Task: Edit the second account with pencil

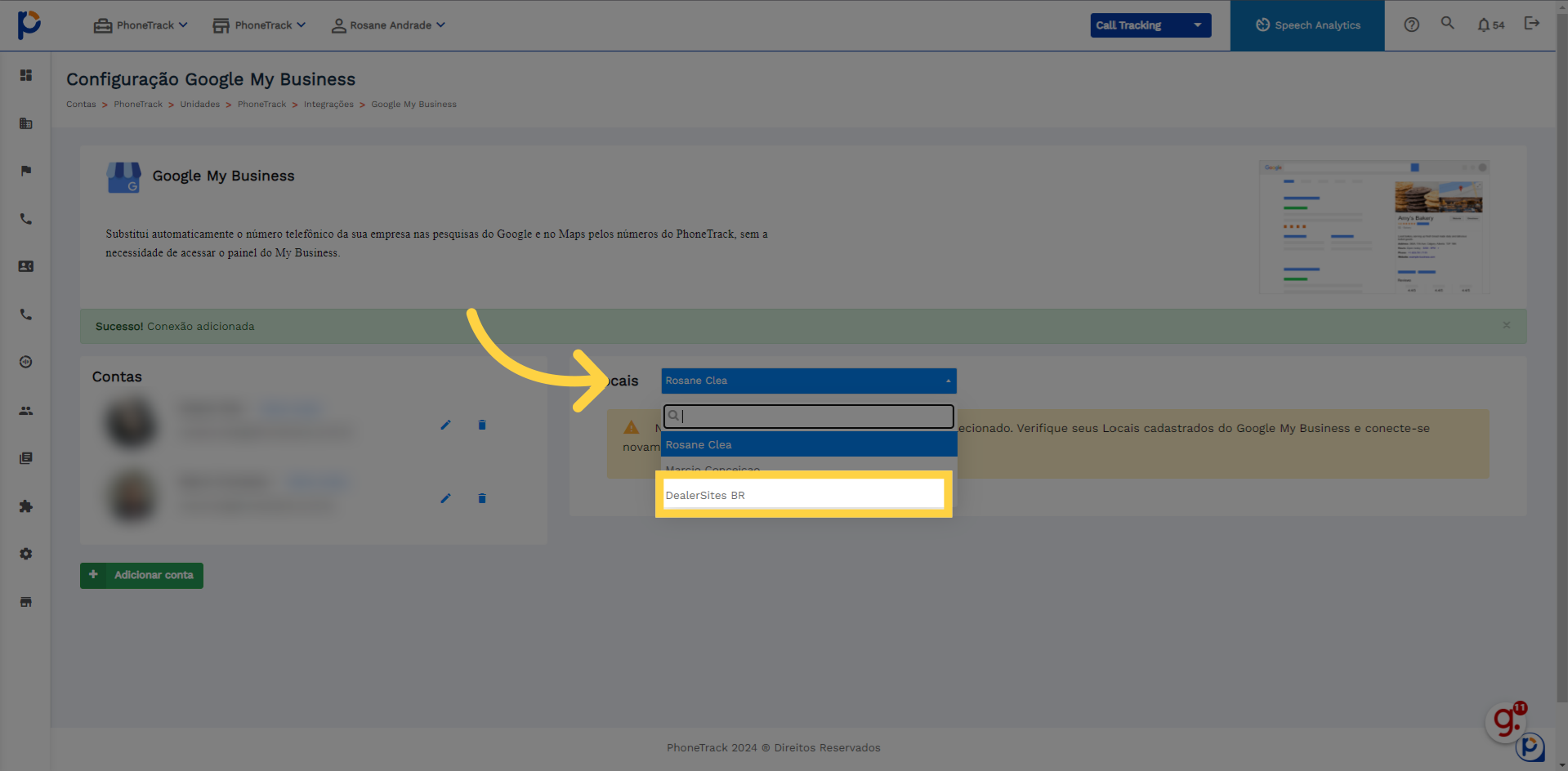Action: (x=445, y=498)
